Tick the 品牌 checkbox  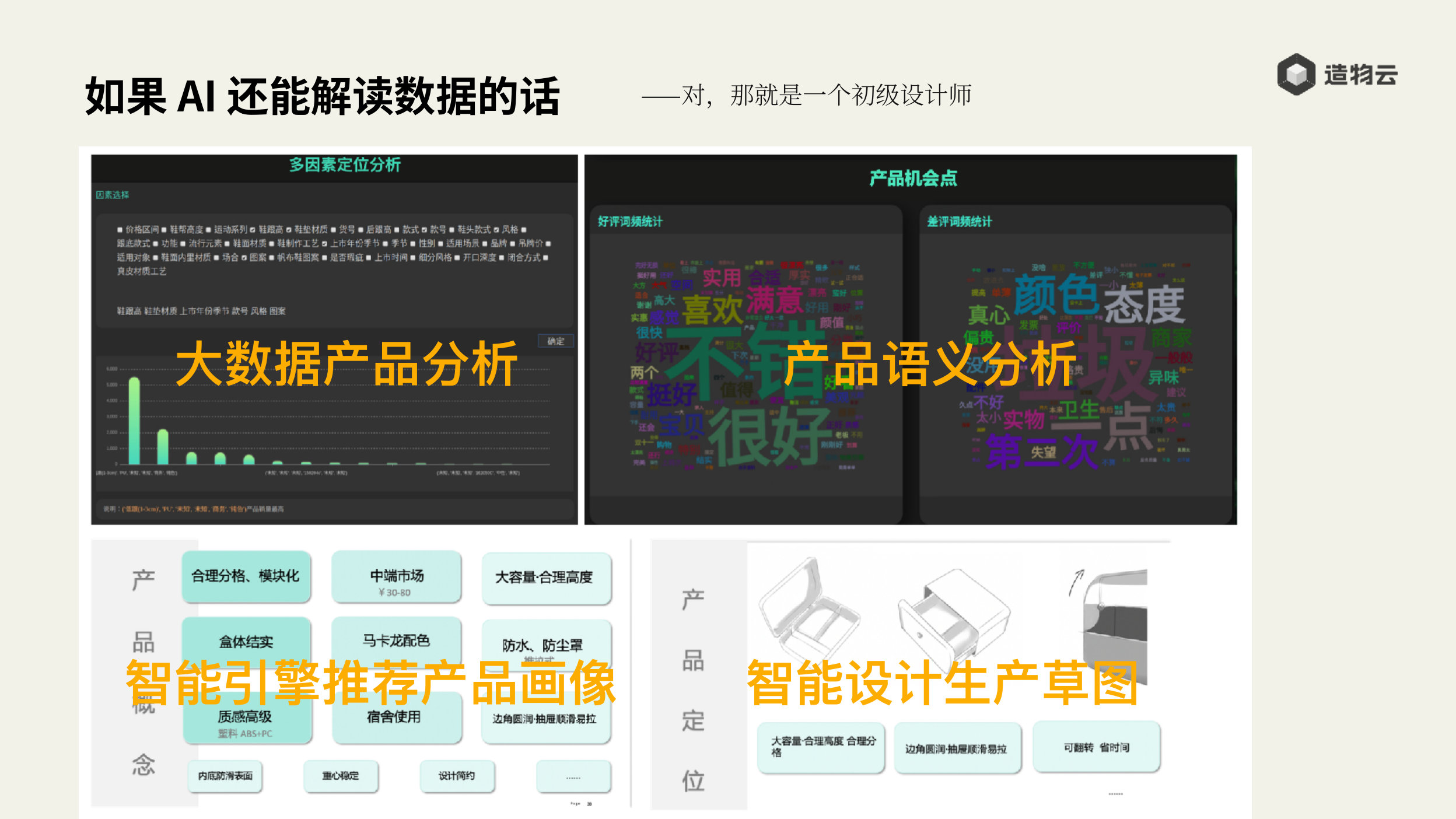(x=485, y=244)
